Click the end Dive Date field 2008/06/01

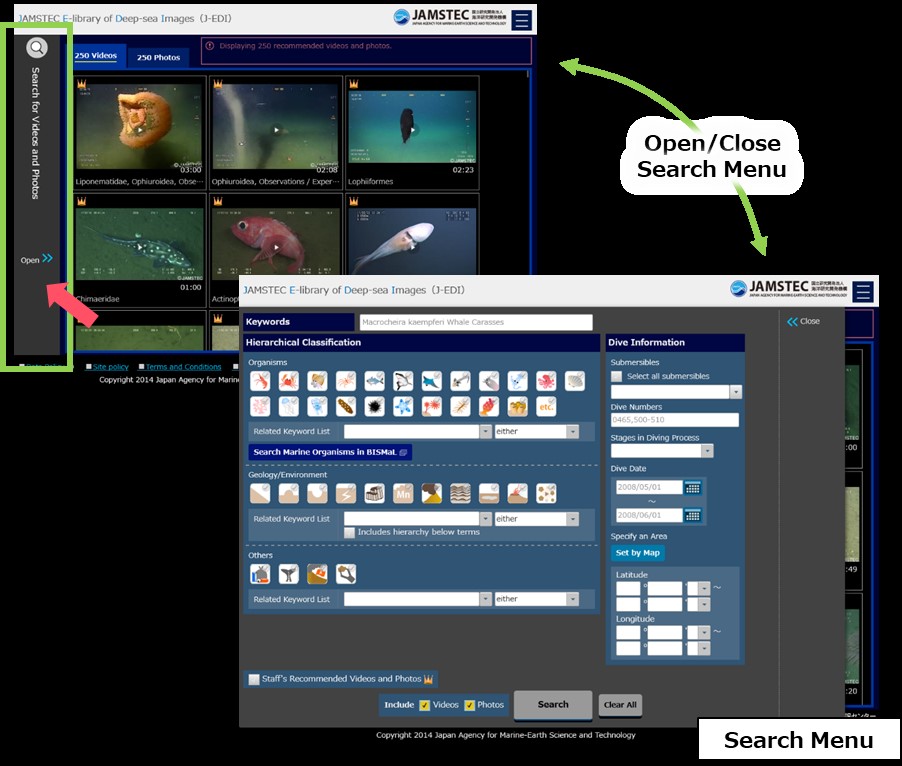point(649,515)
